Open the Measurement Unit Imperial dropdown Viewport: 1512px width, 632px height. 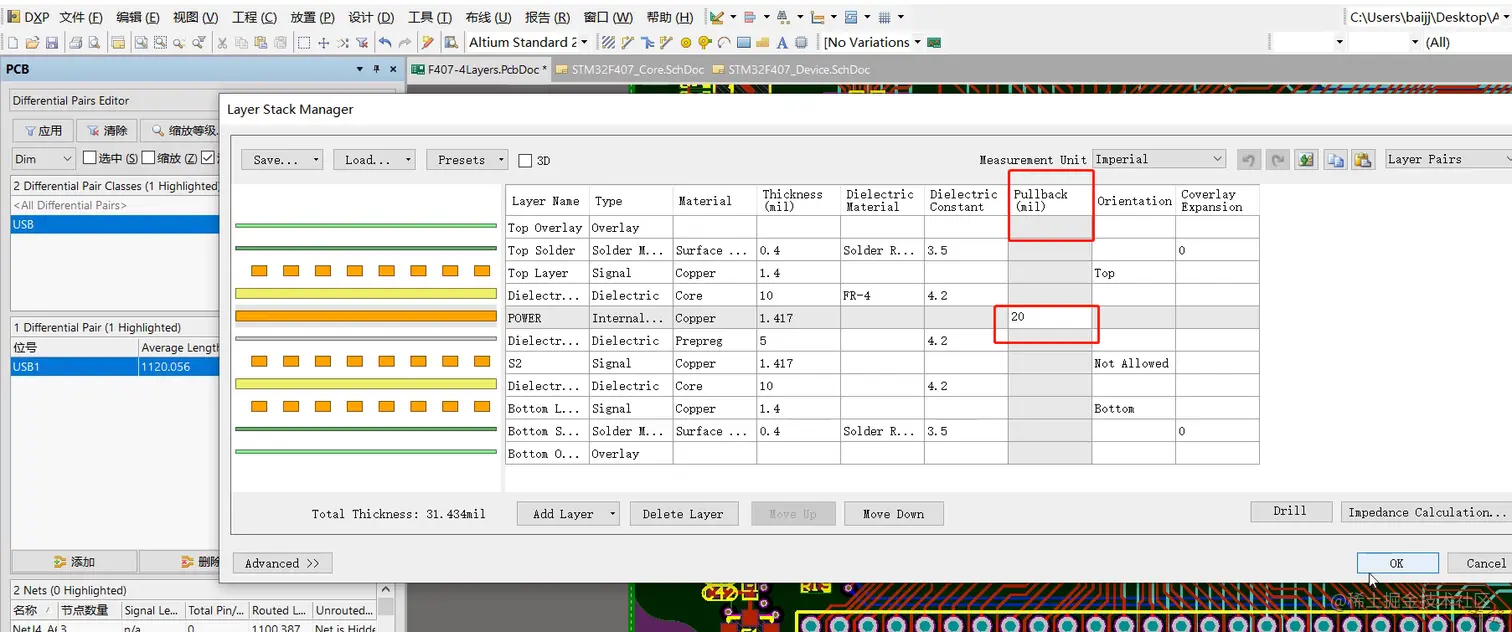pos(1159,159)
